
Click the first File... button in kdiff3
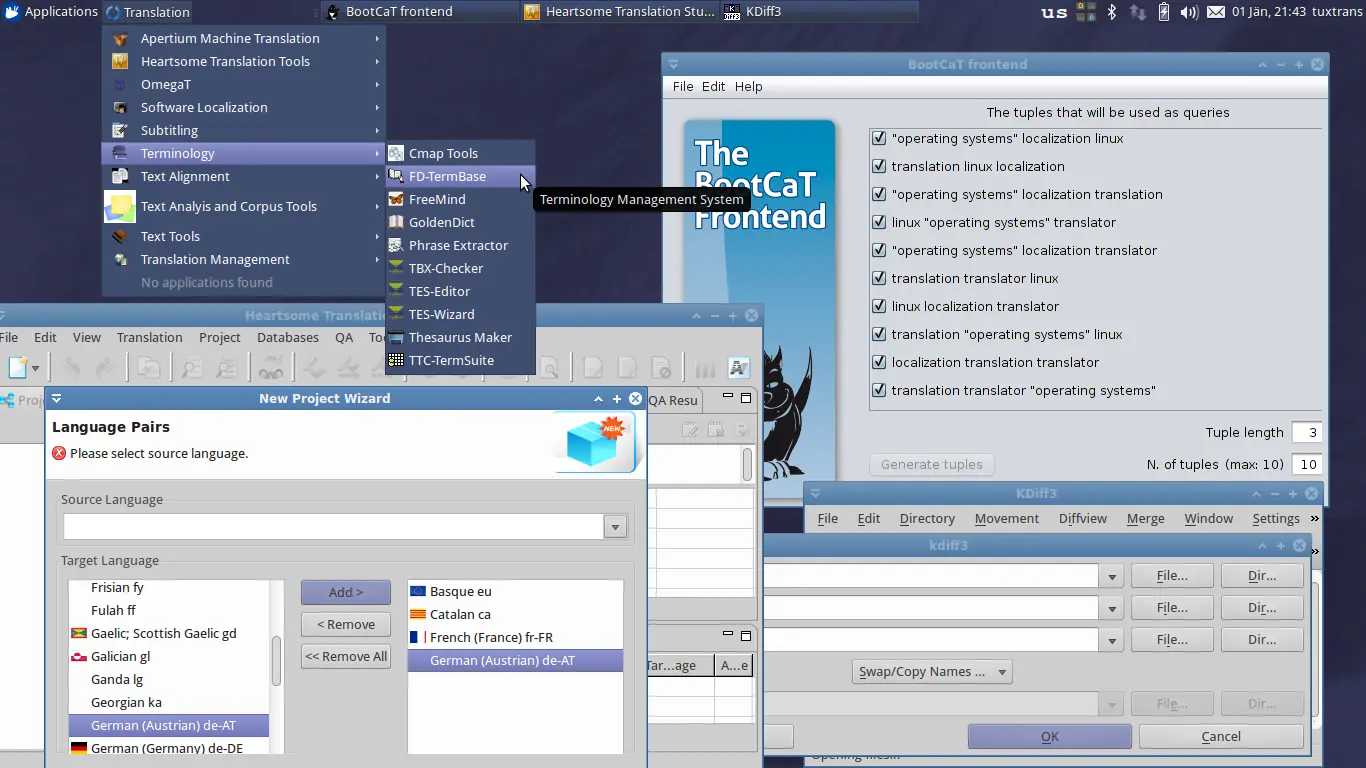coord(1172,576)
